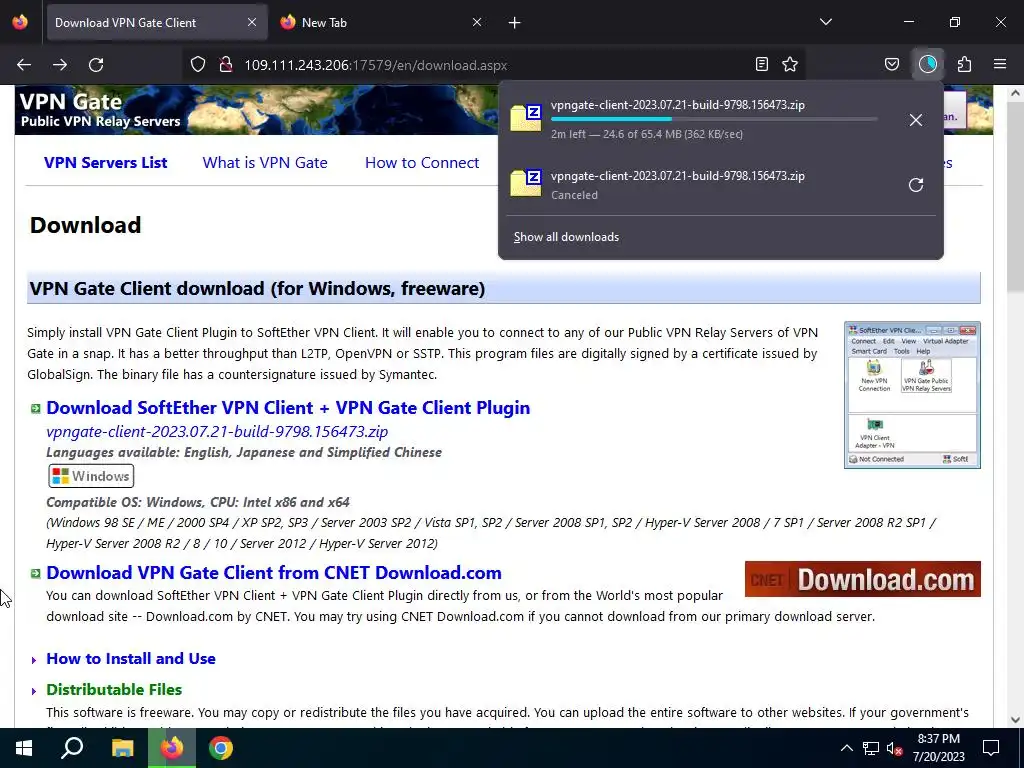Click the CNET Download.com banner
This screenshot has width=1024, height=768.
pyautogui.click(x=863, y=579)
